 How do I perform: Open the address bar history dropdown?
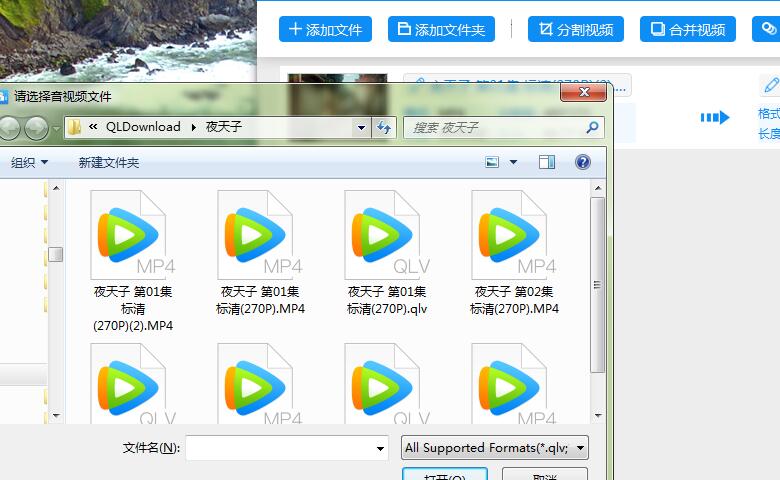362,128
